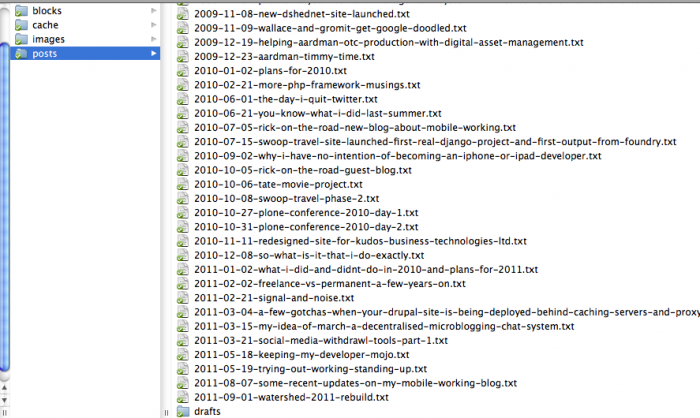Click the scroll down arrow in left column

pyautogui.click(x=4, y=401)
